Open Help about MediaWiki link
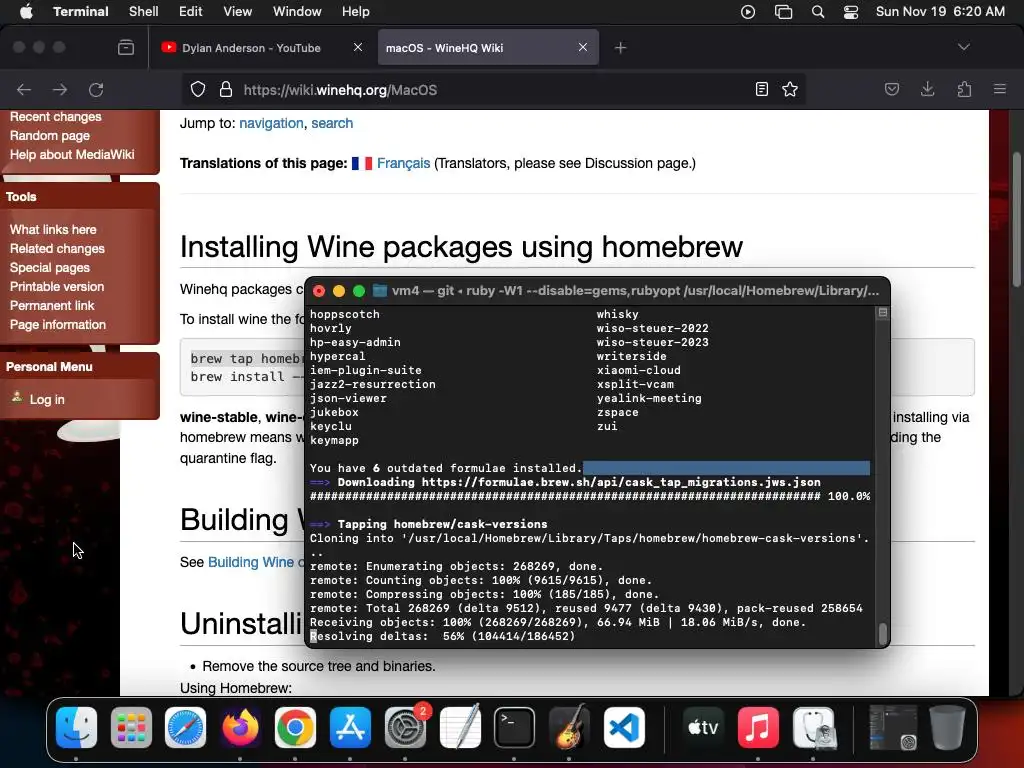The height and width of the screenshot is (768, 1024). point(72,155)
